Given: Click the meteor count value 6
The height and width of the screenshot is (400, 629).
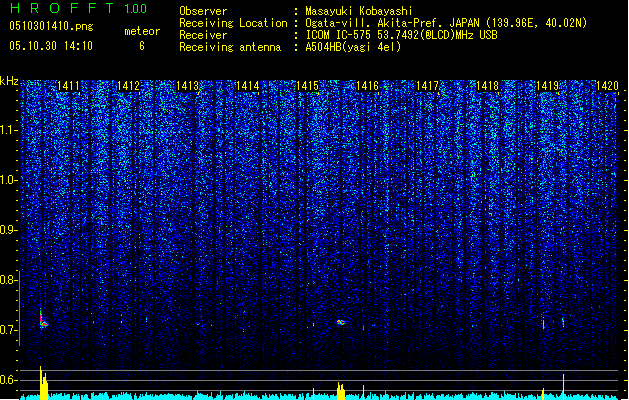Looking at the screenshot, I should pos(142,46).
